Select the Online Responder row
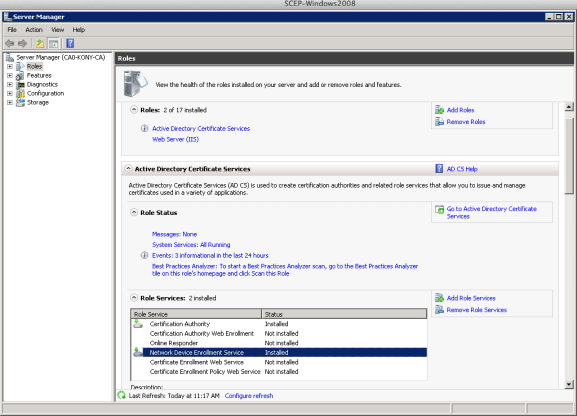This screenshot has width=577, height=416. coord(279,343)
